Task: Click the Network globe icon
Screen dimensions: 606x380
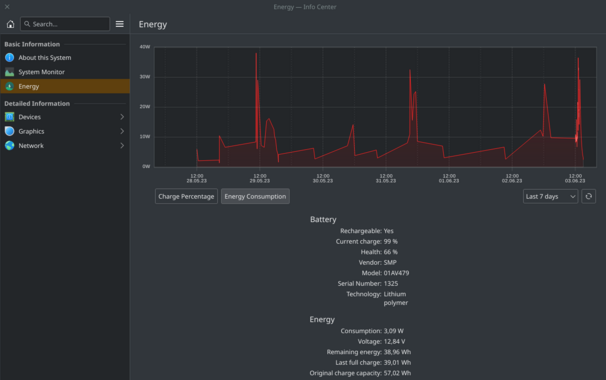Action: click(10, 145)
